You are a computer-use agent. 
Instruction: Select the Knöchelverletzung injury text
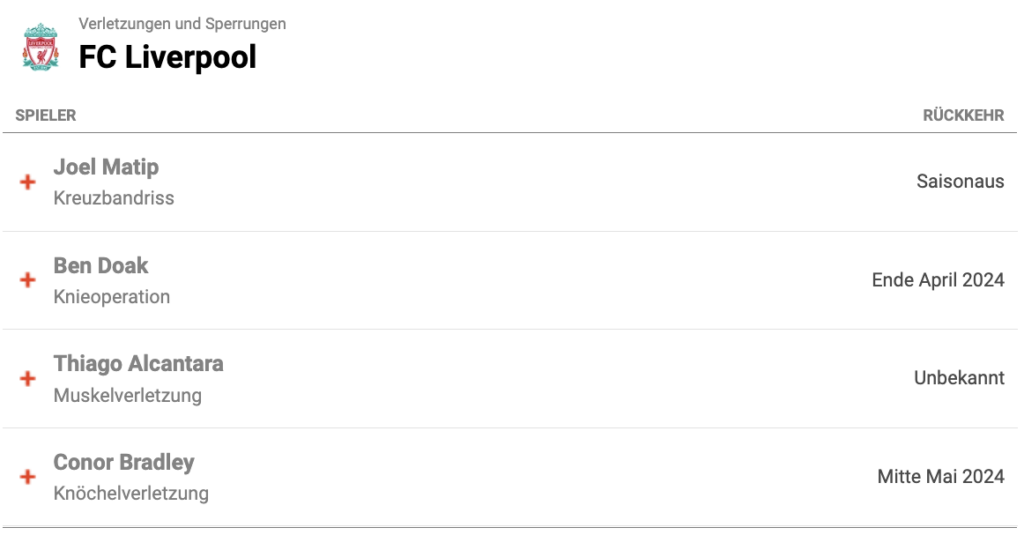click(x=131, y=493)
